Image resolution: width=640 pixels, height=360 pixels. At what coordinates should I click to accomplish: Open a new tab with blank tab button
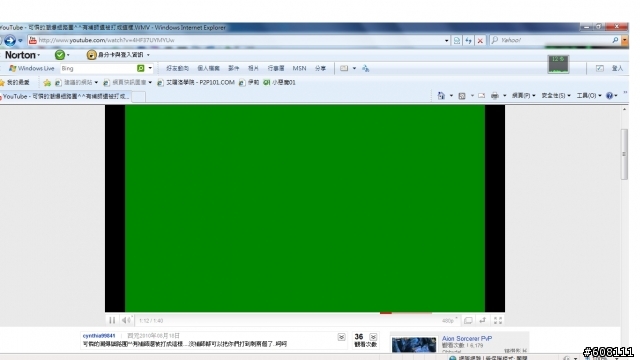[138, 96]
